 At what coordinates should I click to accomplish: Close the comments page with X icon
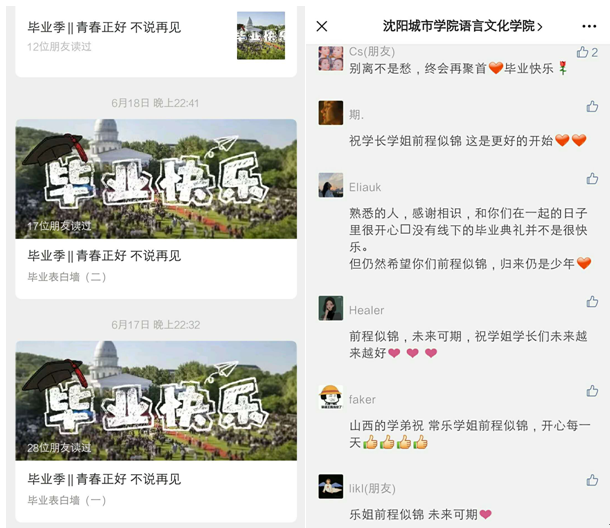322,26
